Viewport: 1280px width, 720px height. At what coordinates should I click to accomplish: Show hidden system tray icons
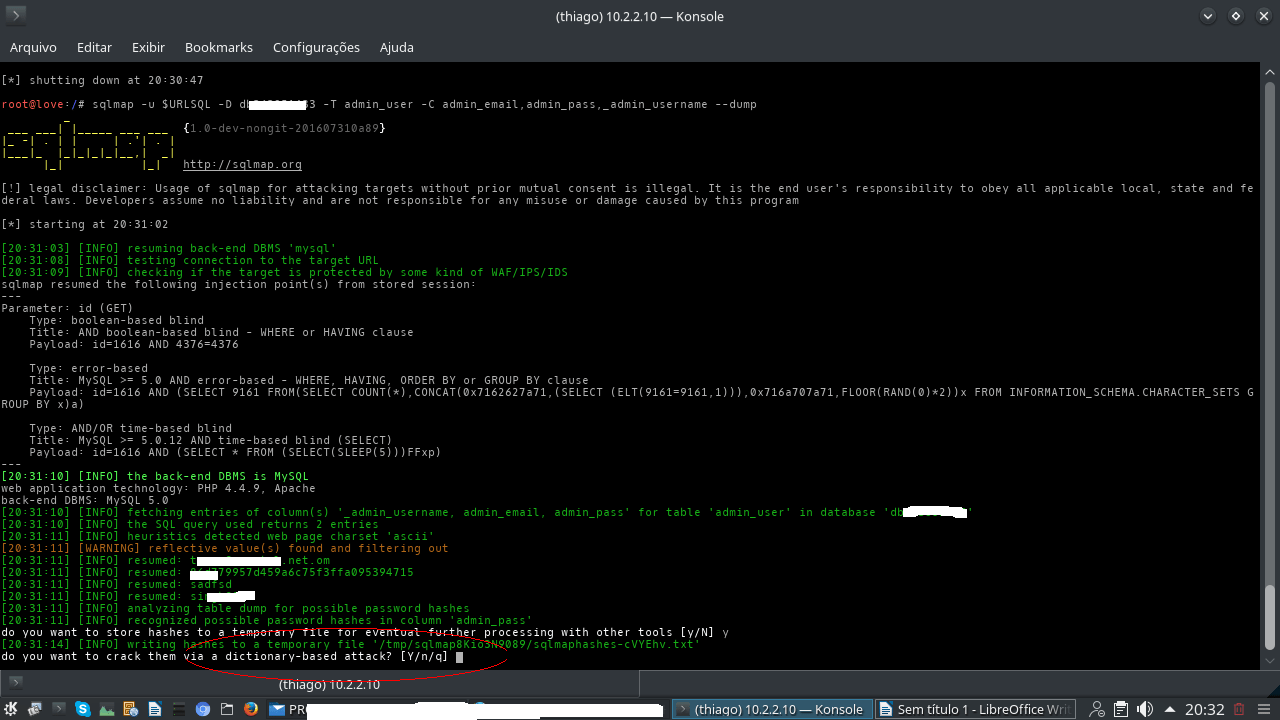point(1170,709)
